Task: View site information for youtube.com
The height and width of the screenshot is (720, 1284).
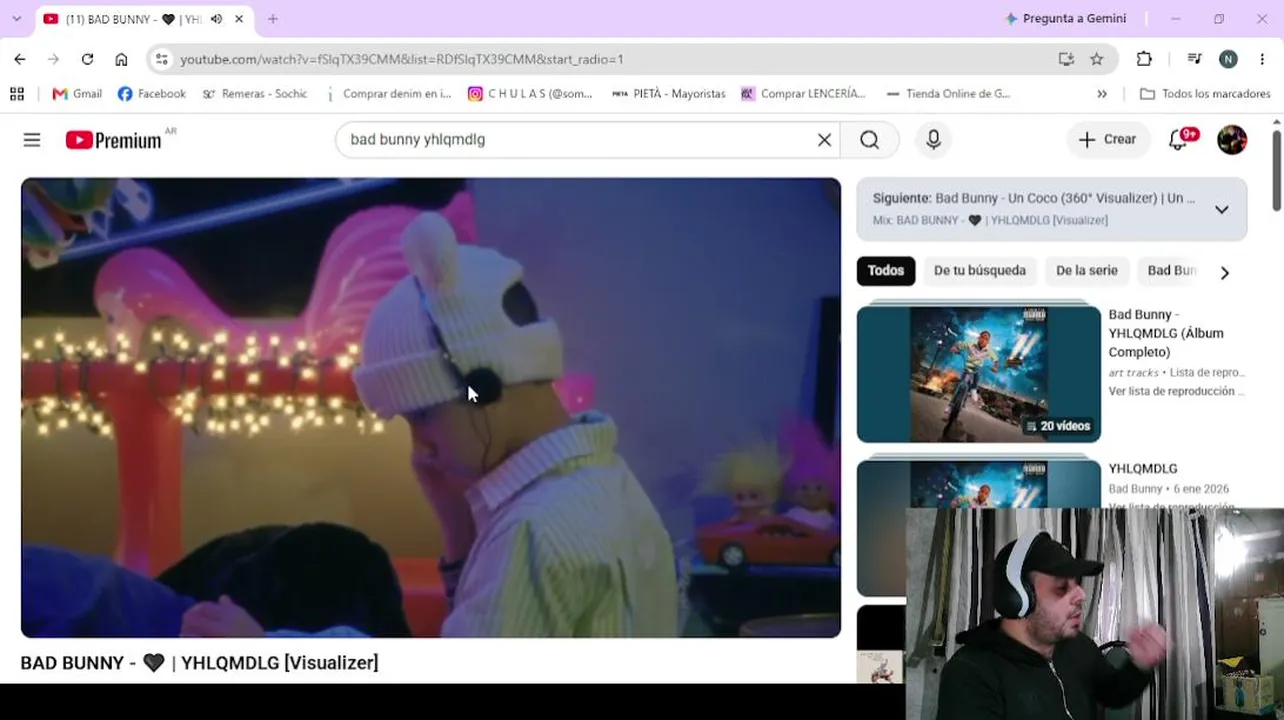Action: click(x=162, y=59)
